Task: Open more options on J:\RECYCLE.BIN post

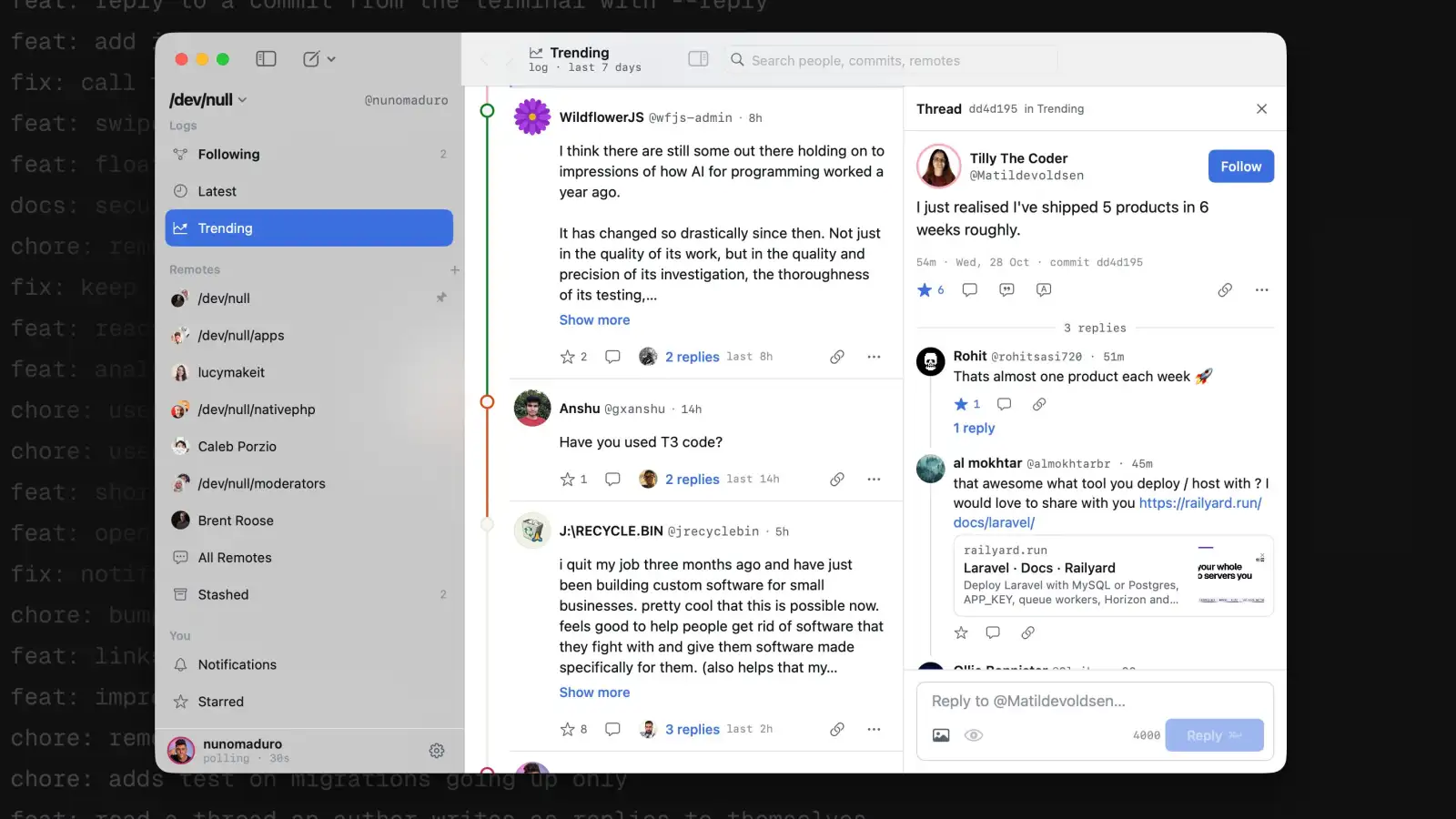Action: [874, 730]
